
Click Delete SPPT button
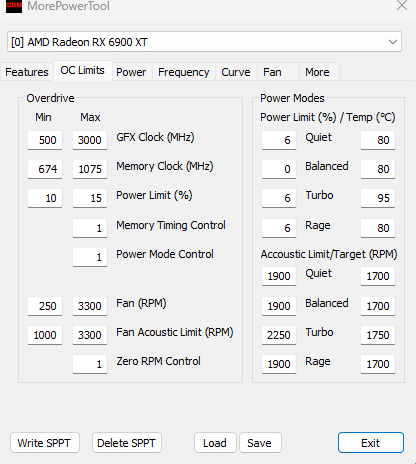[x=127, y=443]
